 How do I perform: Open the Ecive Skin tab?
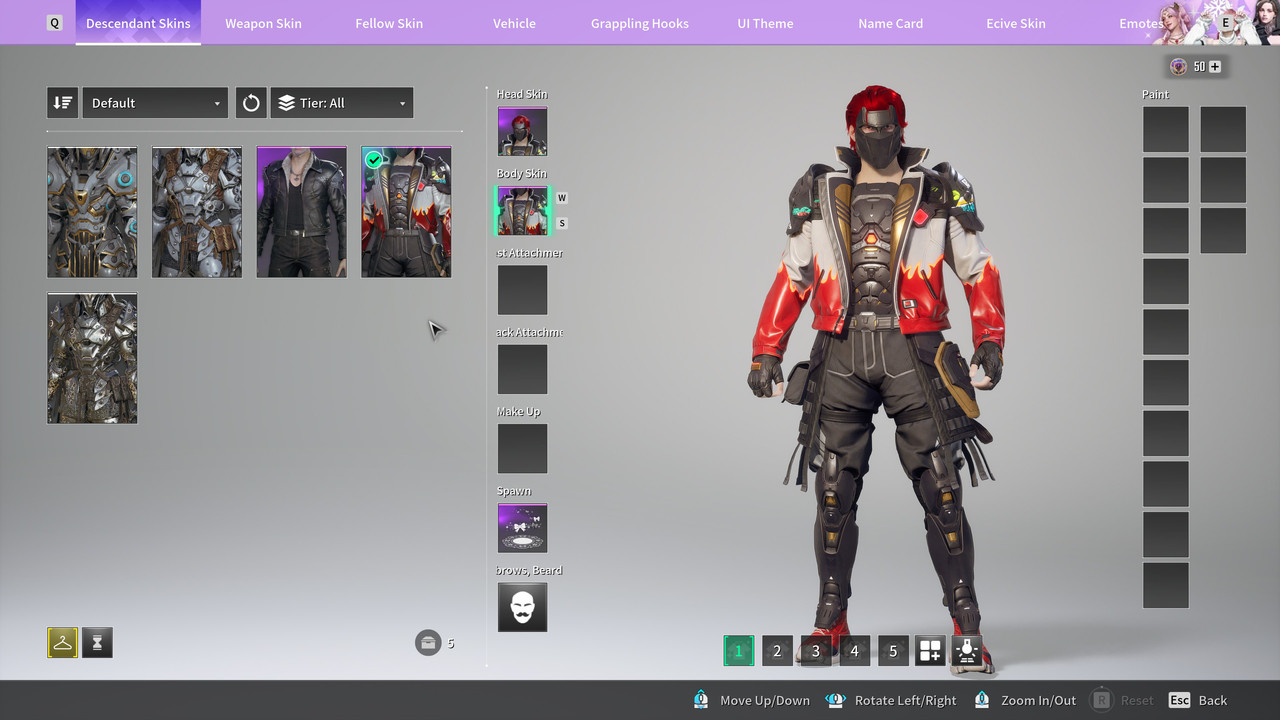[1016, 23]
